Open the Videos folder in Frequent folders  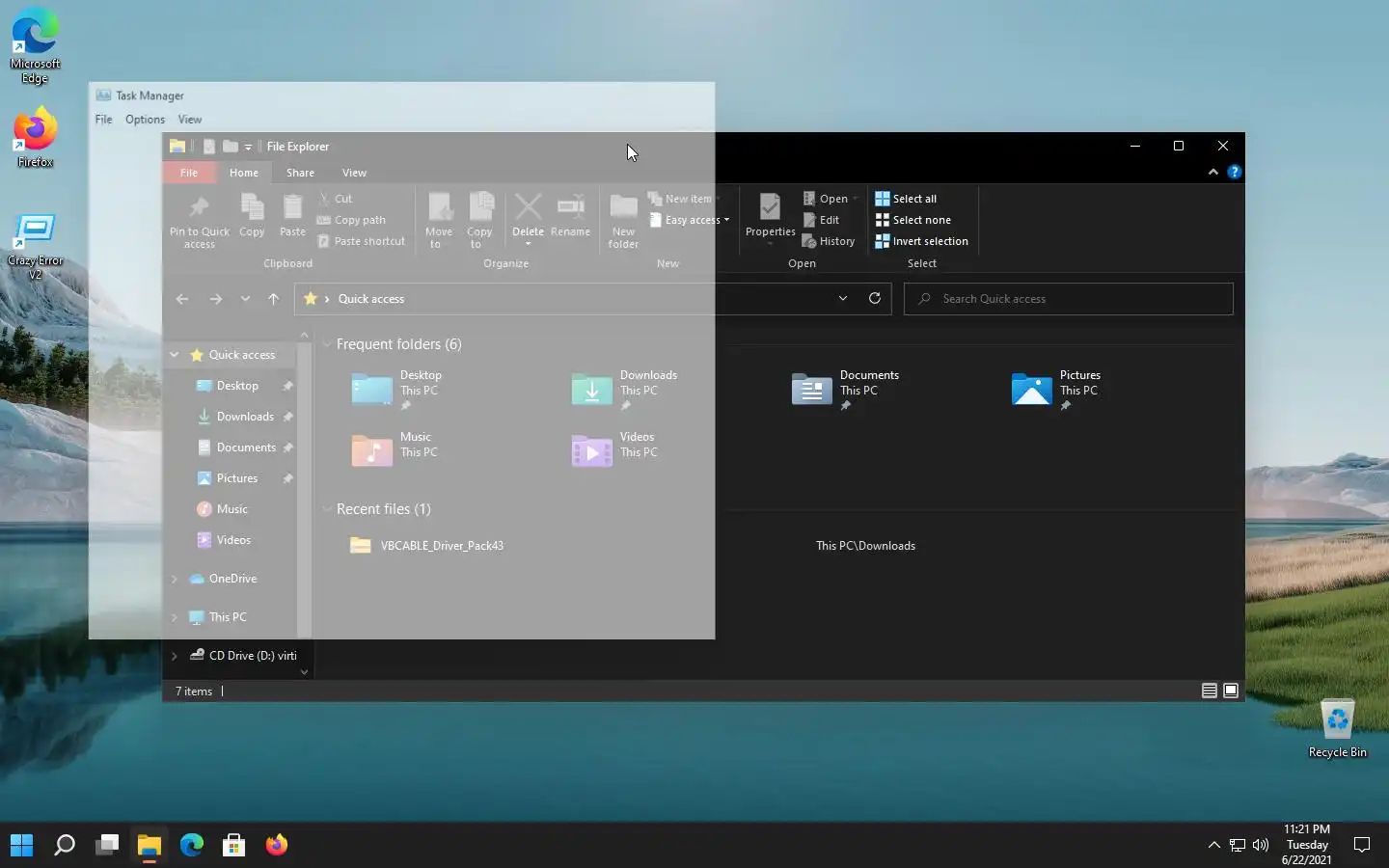click(x=615, y=450)
